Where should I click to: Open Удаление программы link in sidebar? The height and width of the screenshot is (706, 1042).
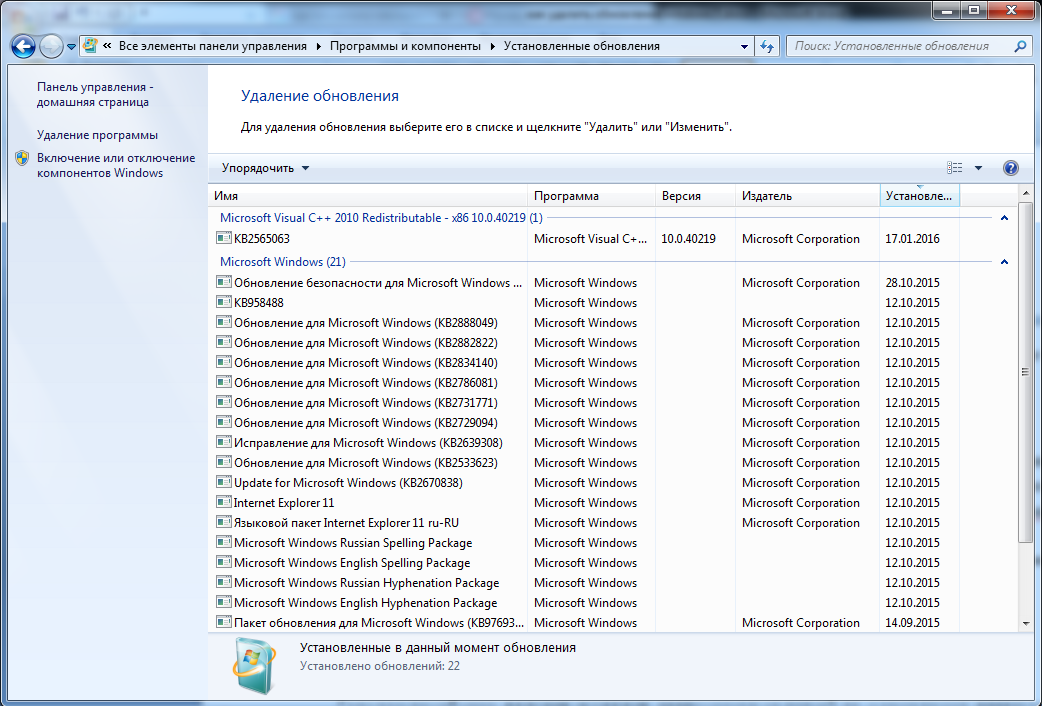point(97,135)
